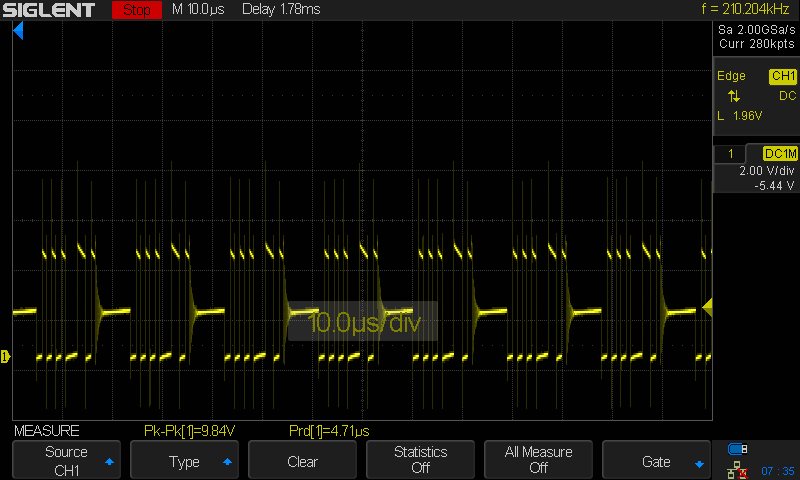800x480 pixels.
Task: Click the trigger level L 1.96V readout
Action: click(740, 116)
